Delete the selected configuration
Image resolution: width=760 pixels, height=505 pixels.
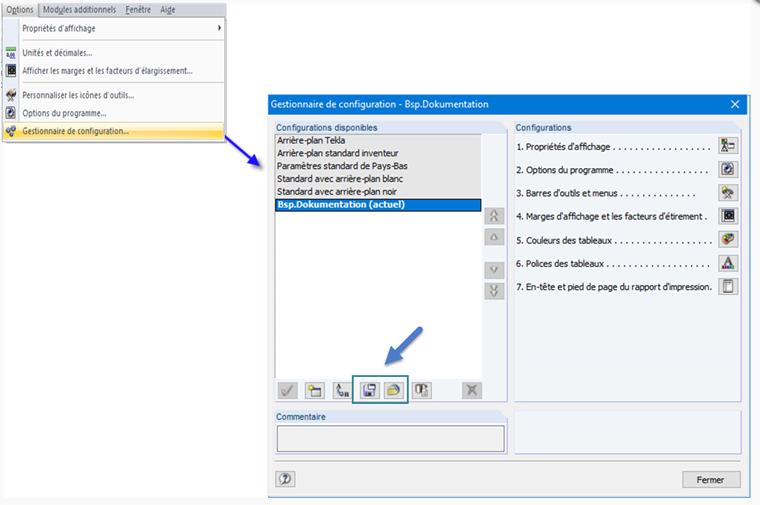[472, 390]
